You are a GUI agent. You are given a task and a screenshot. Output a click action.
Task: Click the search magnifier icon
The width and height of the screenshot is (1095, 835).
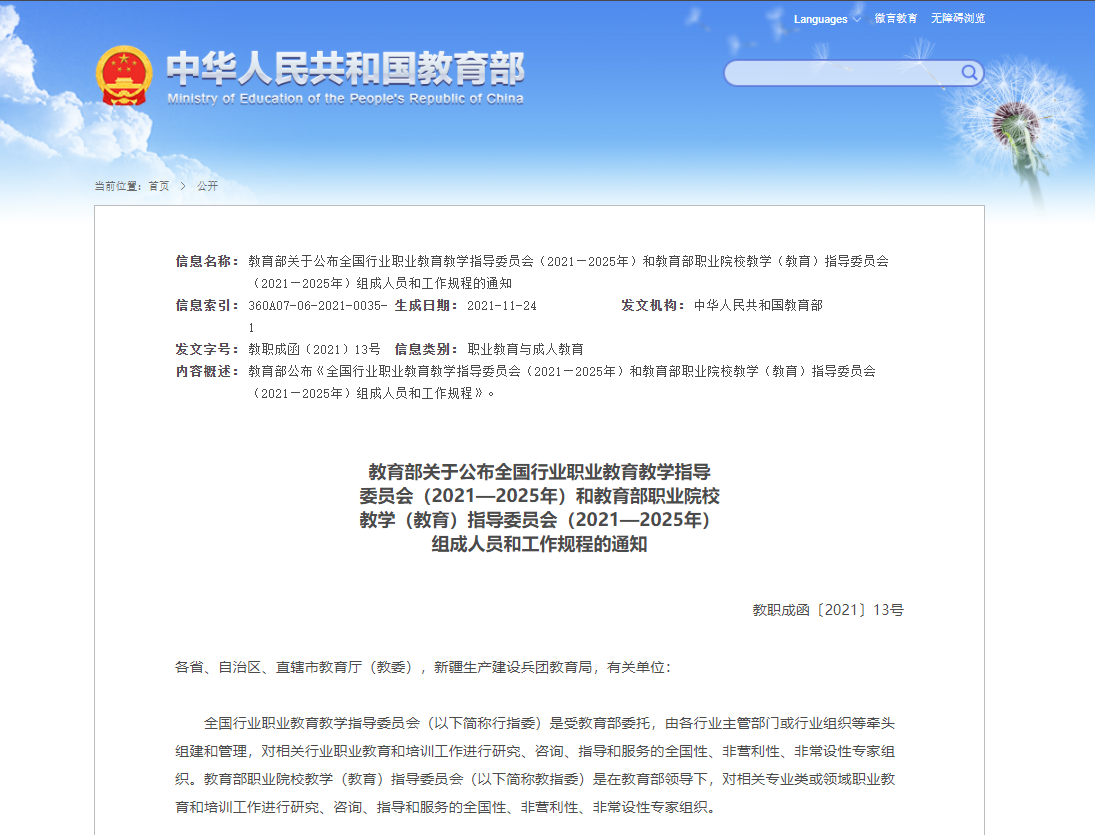(968, 72)
